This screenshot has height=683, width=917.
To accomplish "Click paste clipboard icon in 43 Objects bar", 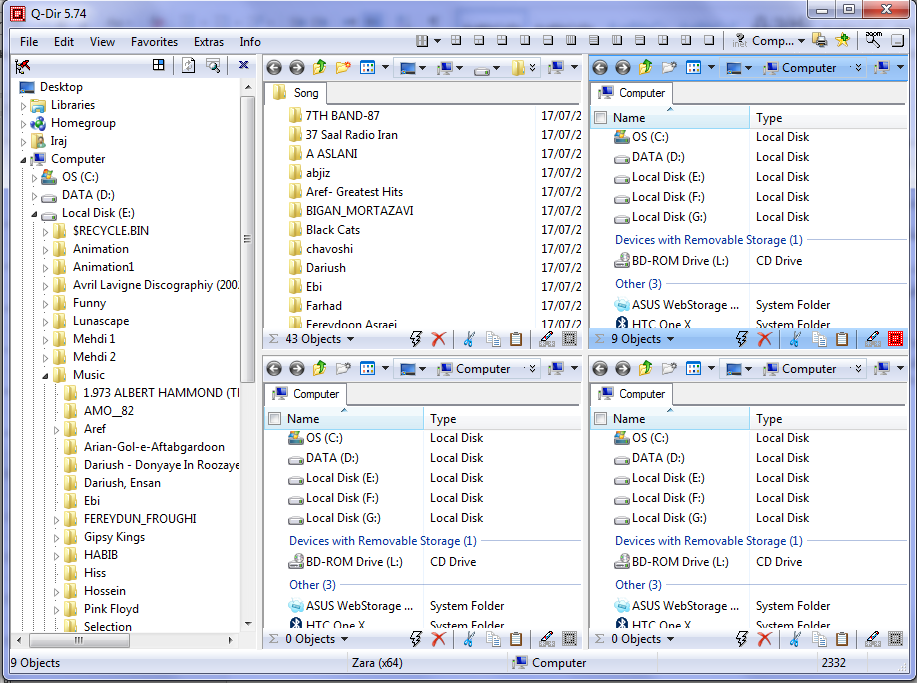I will tap(516, 339).
